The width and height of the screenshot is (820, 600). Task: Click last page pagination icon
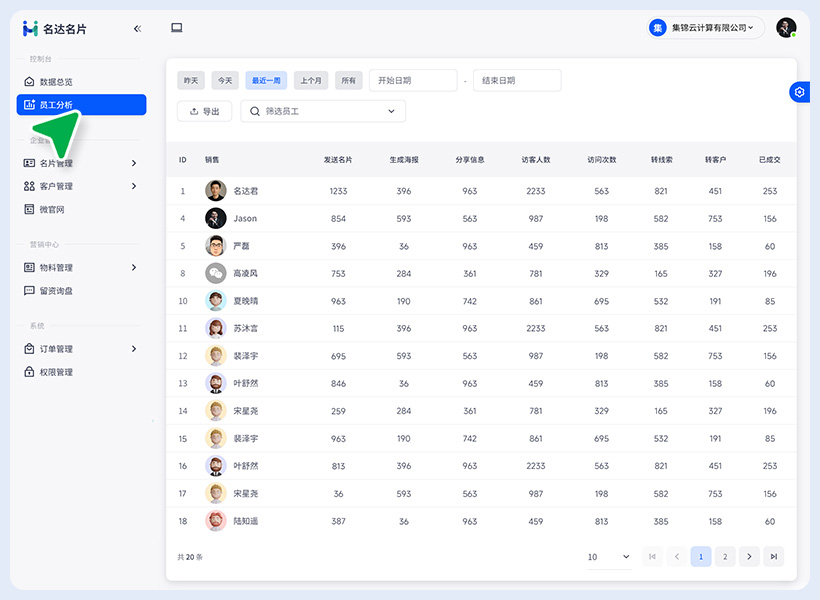pyautogui.click(x=773, y=557)
